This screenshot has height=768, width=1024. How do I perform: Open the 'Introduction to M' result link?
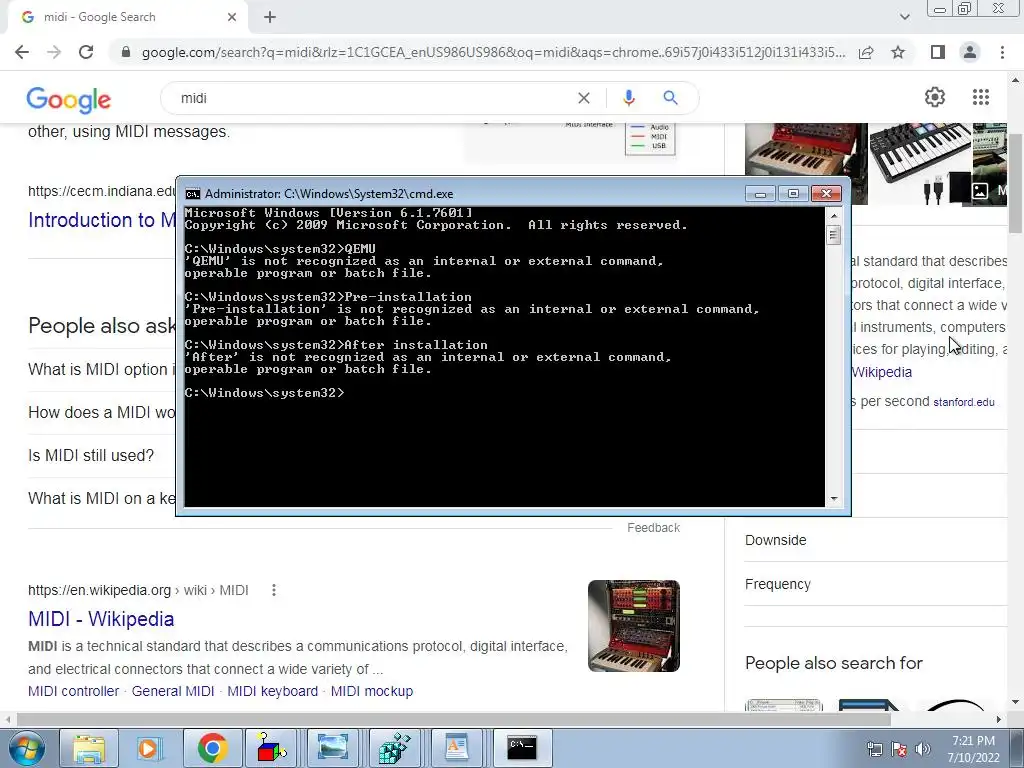[x=101, y=220]
